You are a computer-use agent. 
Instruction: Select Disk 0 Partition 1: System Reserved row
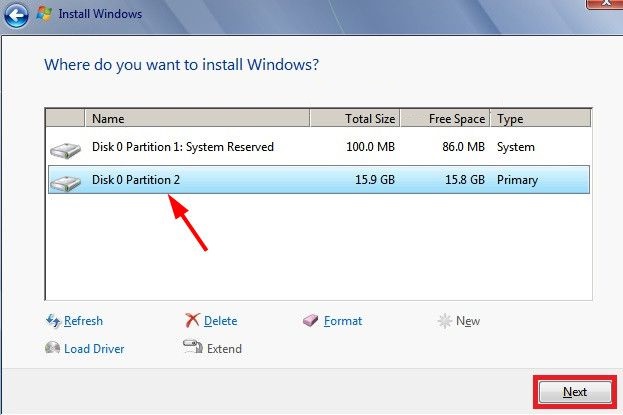click(x=319, y=147)
